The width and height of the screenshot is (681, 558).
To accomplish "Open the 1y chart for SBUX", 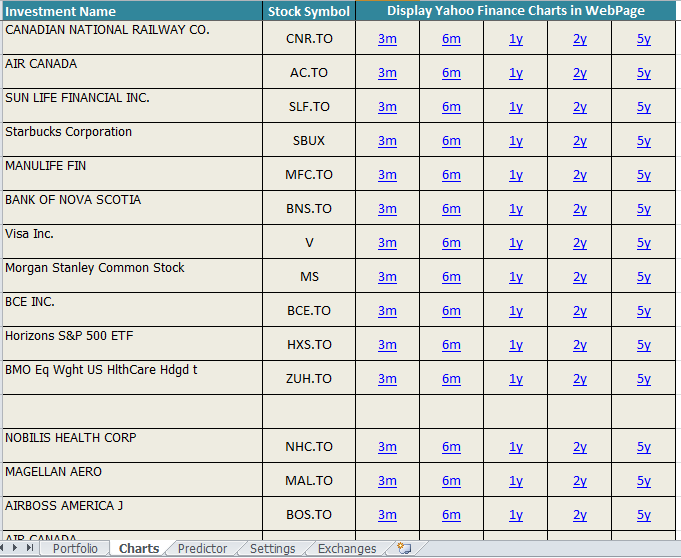I will tap(516, 141).
